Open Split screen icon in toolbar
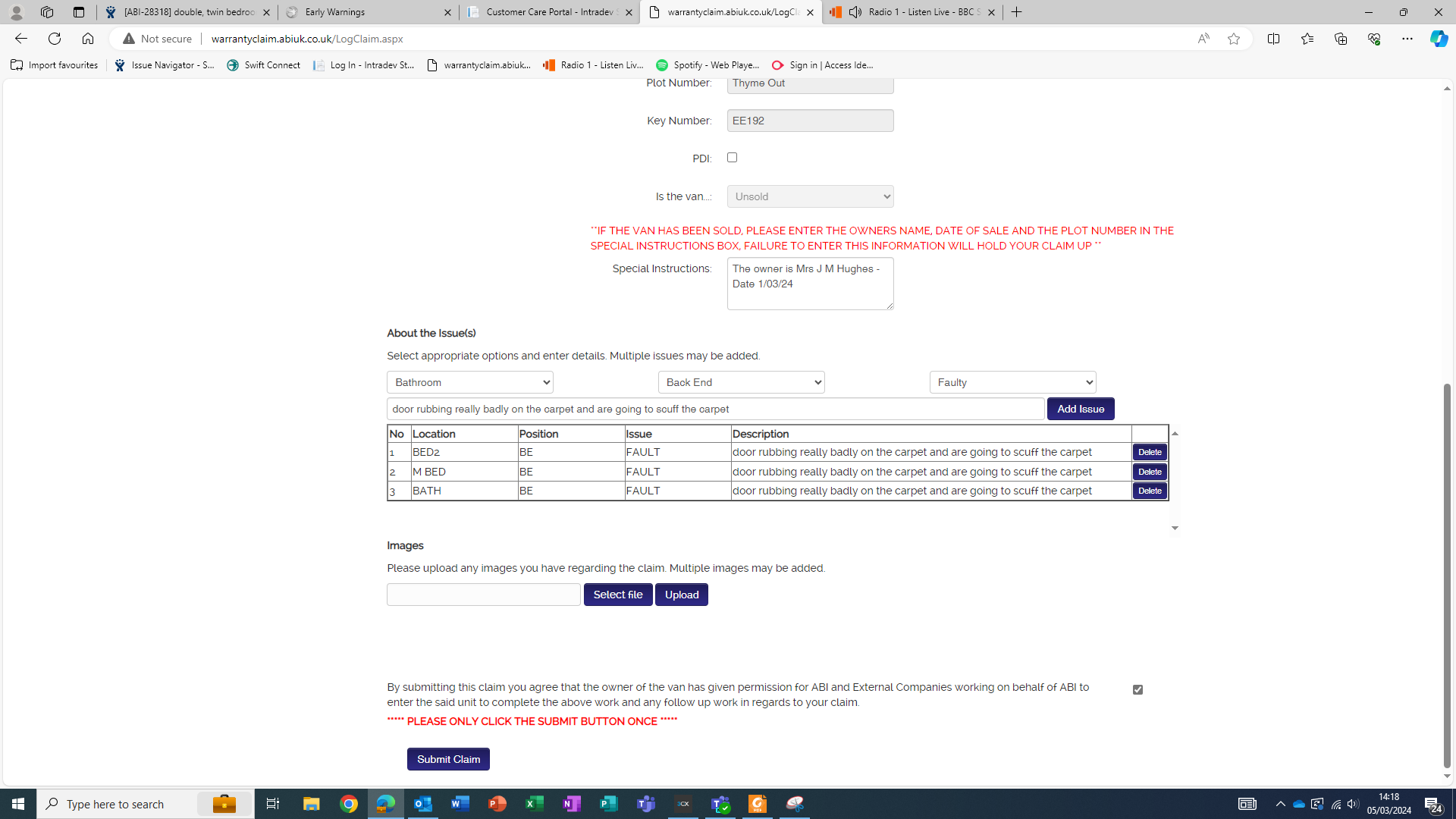The width and height of the screenshot is (1456, 819). [x=1273, y=39]
